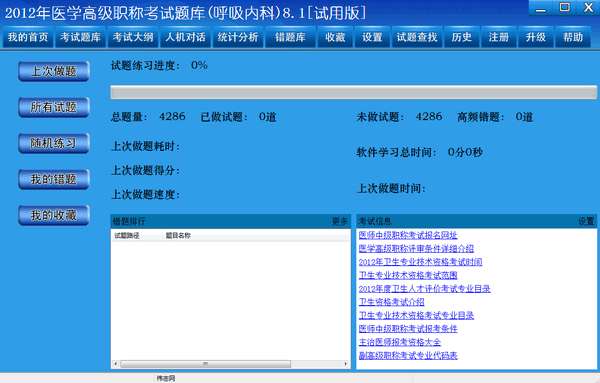
Task: Select 试题查找 in the top menu
Action: pos(417,37)
